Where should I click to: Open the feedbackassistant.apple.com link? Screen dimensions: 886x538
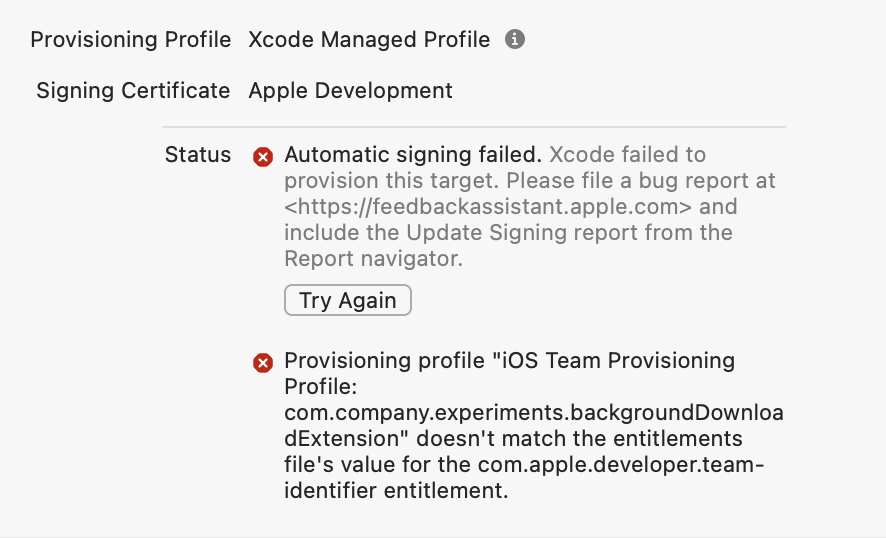(489, 207)
